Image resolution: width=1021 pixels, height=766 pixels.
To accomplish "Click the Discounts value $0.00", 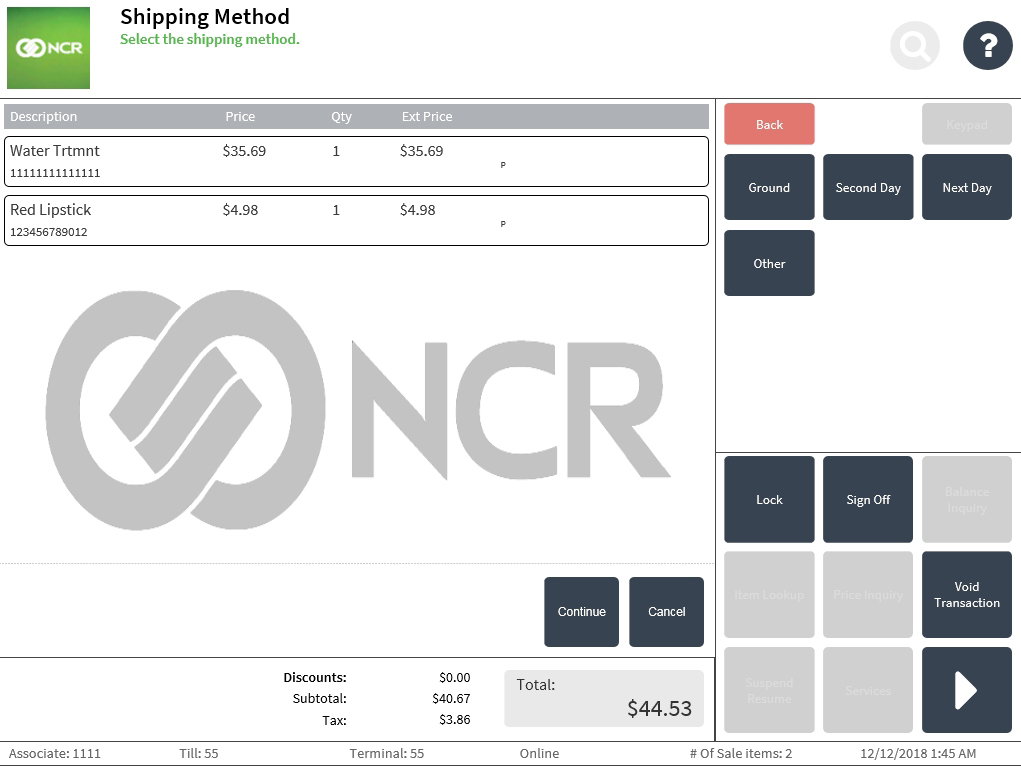I will (455, 677).
